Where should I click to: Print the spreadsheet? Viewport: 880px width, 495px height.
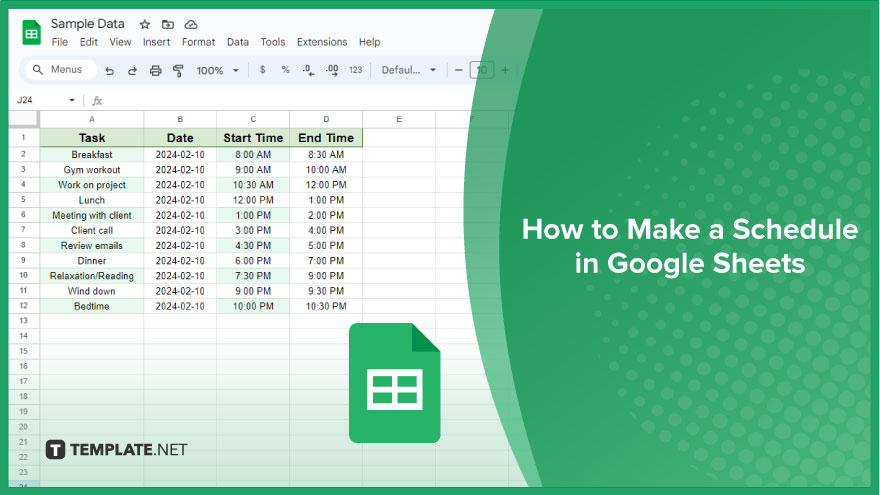pos(155,71)
